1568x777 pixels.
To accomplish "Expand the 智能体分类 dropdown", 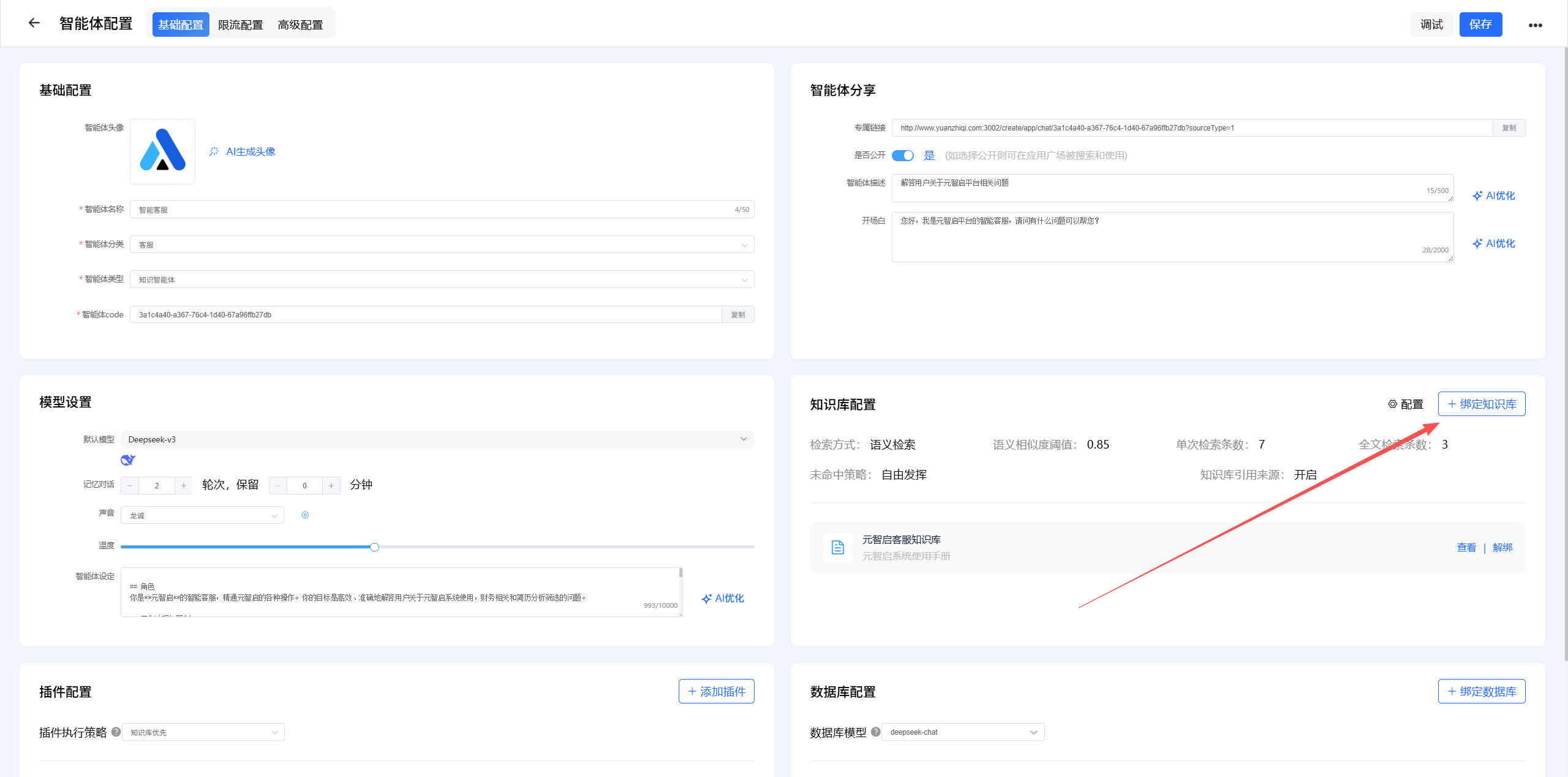I will pyautogui.click(x=441, y=244).
